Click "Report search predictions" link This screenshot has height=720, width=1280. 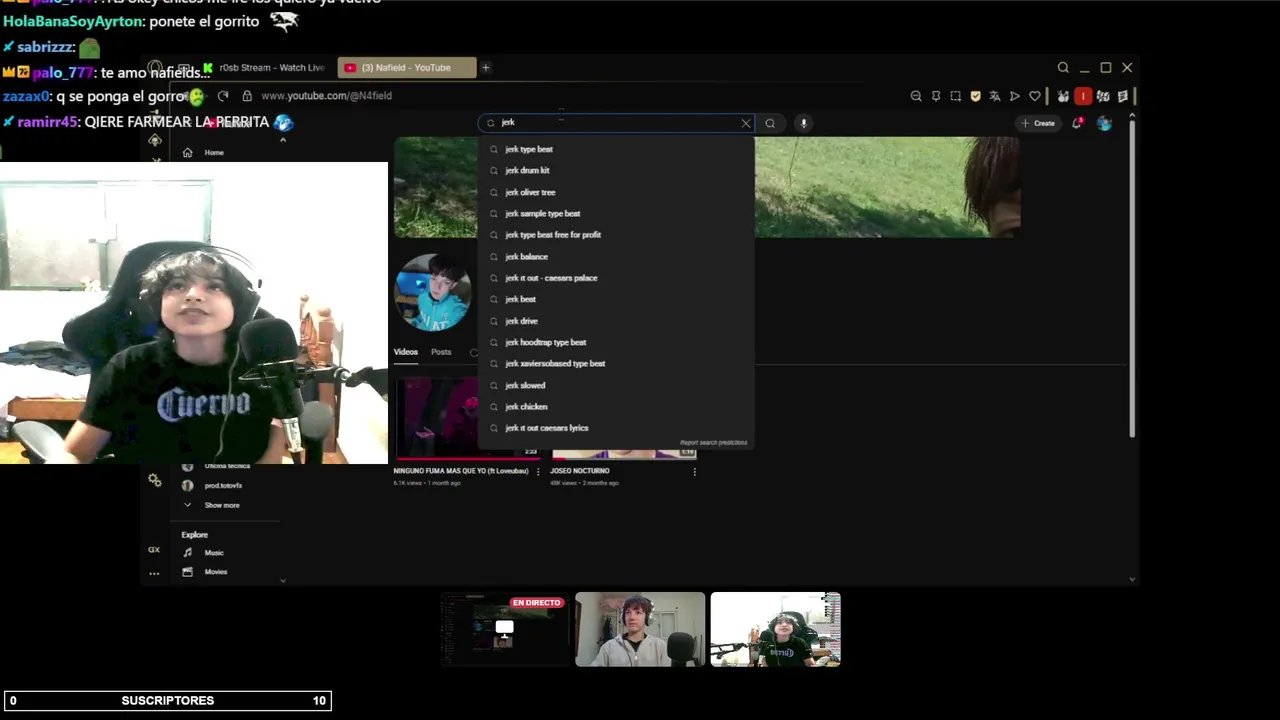click(x=713, y=442)
